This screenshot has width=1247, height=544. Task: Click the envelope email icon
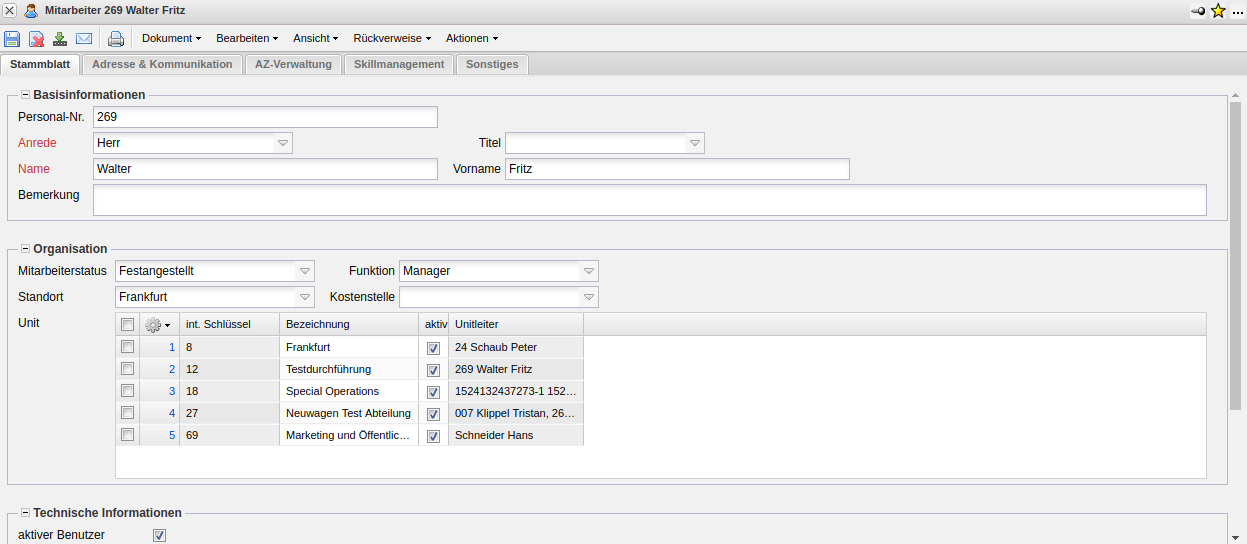(x=84, y=39)
